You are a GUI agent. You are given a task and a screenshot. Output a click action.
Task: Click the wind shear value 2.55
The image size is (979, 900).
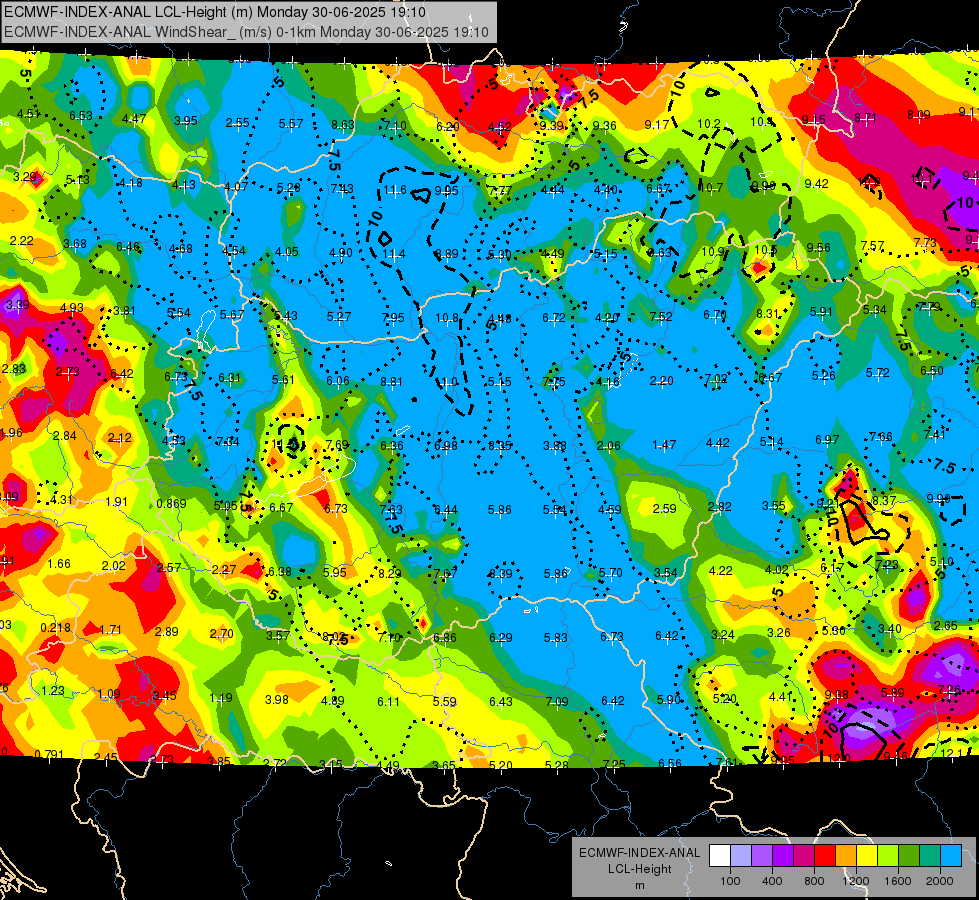237,123
